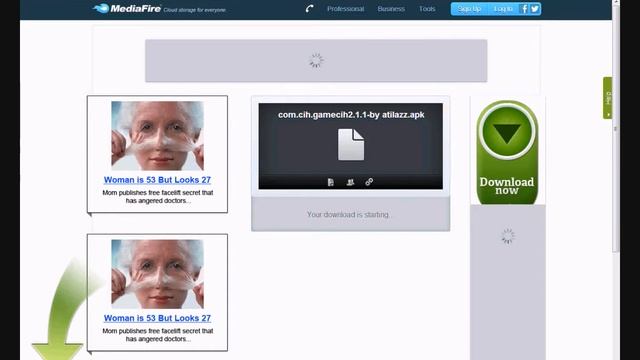Open upper 'Woman is 53 But Looks 27' link
Image resolution: width=640 pixels, height=360 pixels.
click(x=157, y=180)
